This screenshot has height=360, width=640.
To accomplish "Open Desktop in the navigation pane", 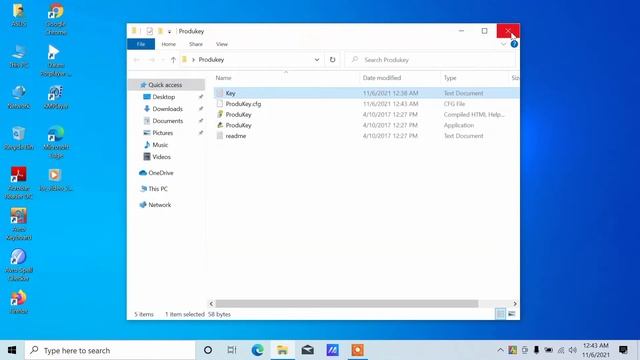I will [164, 97].
